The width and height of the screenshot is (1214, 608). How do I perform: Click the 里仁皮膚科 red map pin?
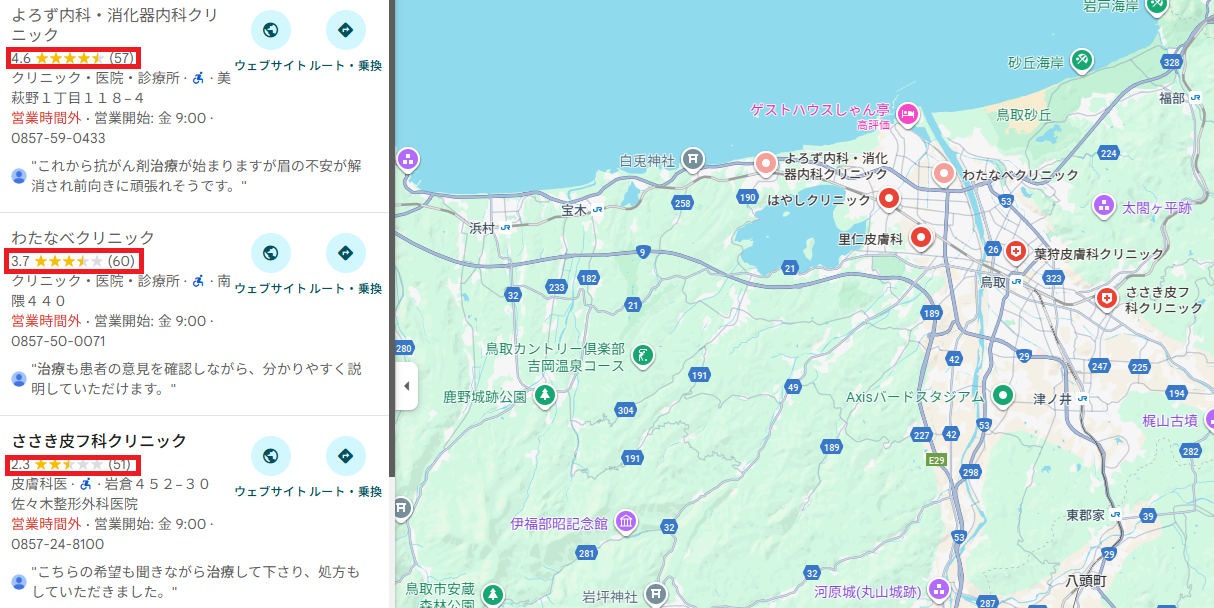(x=921, y=238)
